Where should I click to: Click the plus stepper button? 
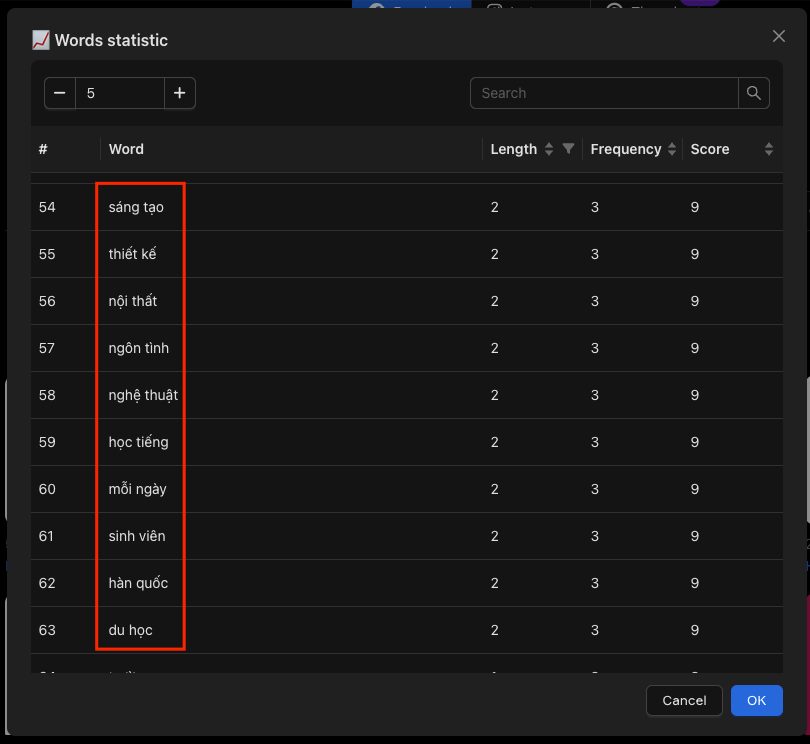pos(179,93)
